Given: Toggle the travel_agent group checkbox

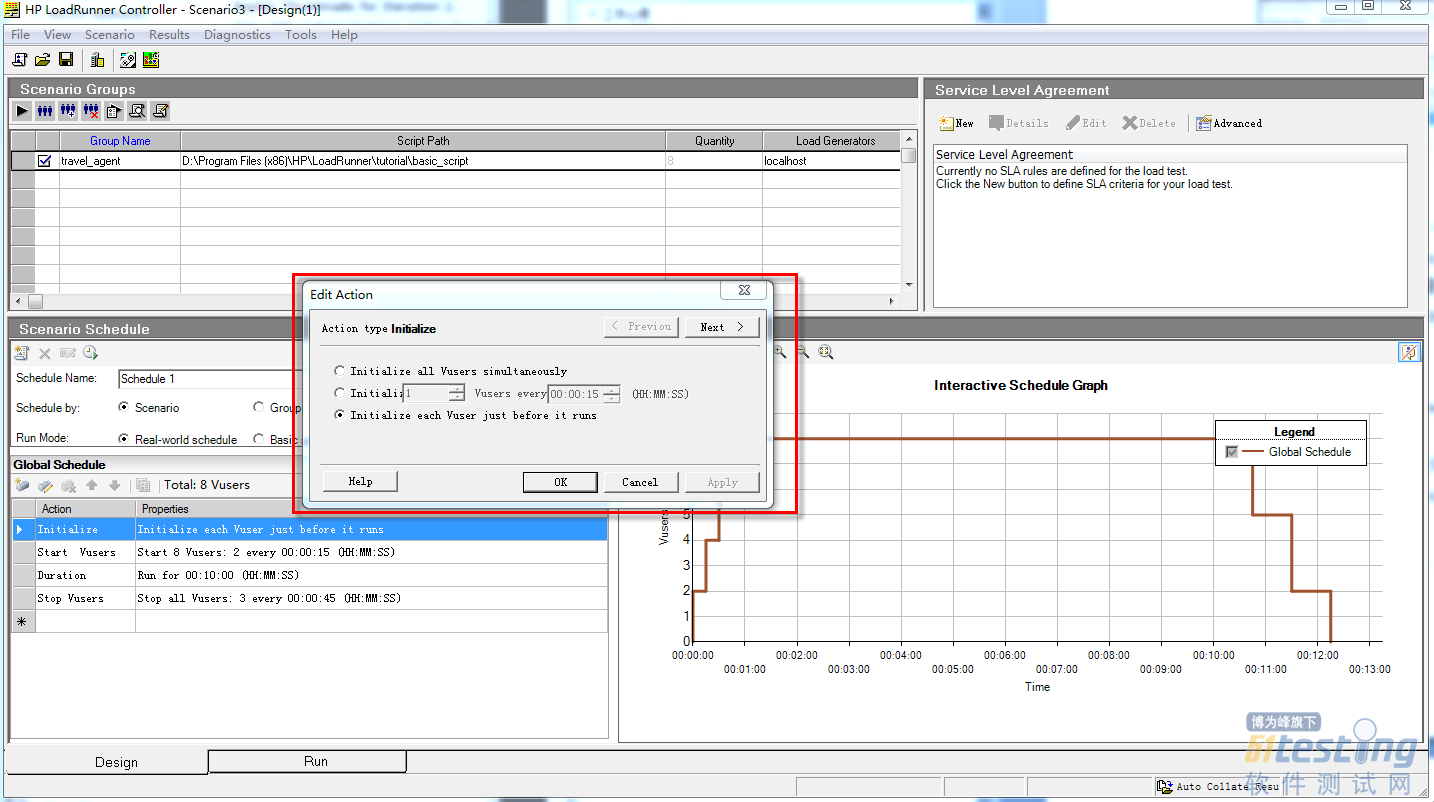Looking at the screenshot, I should click(44, 160).
